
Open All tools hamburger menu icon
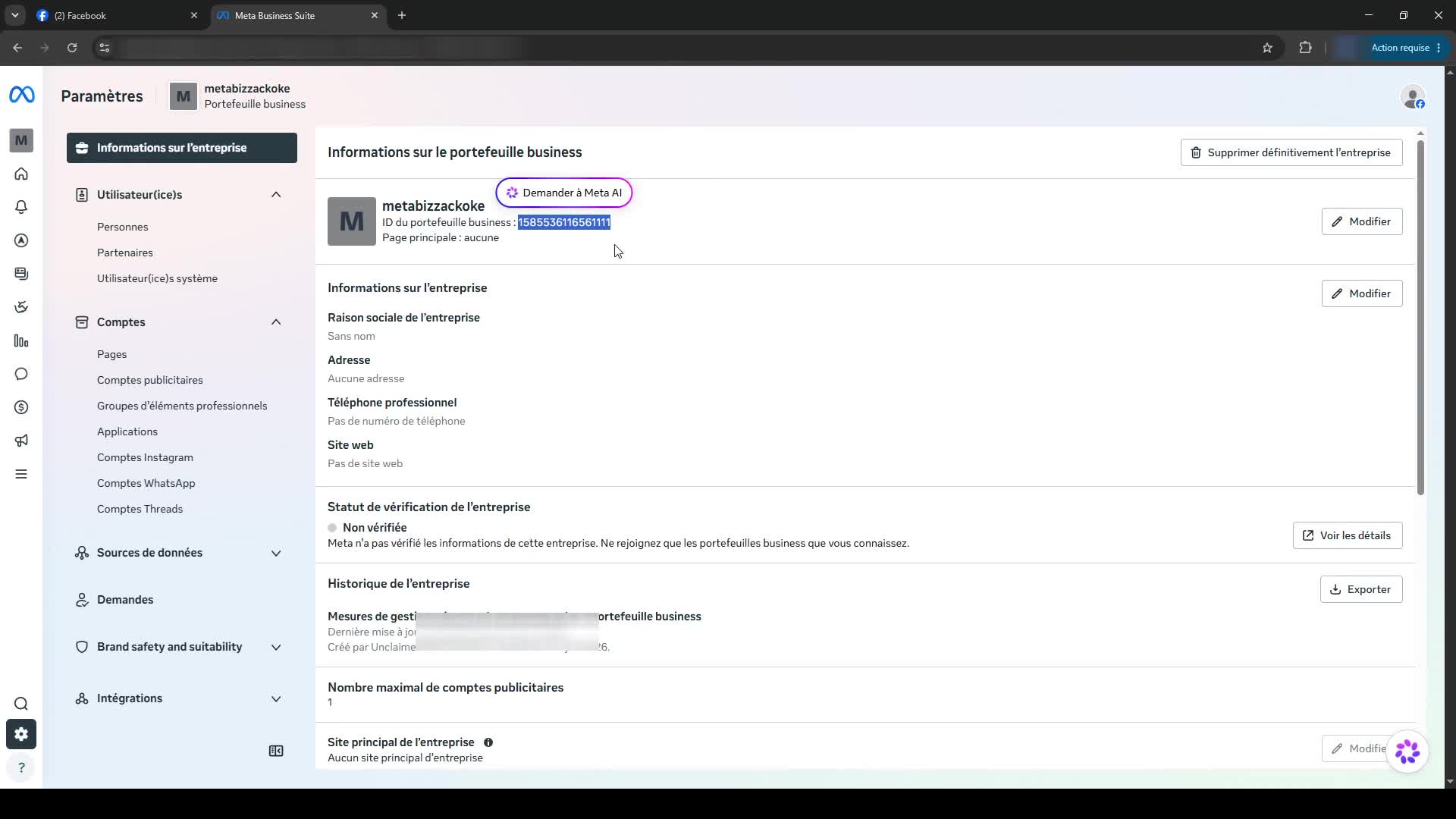(21, 474)
